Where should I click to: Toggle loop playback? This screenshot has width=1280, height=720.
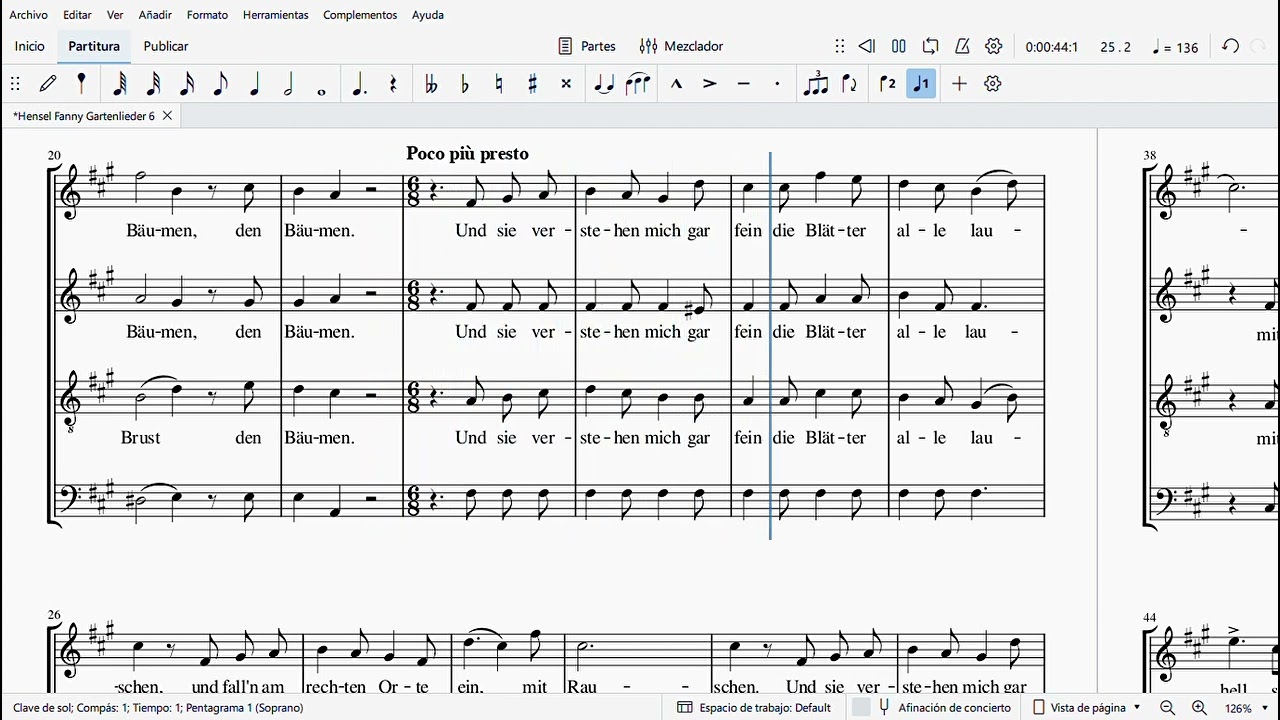[x=931, y=46]
